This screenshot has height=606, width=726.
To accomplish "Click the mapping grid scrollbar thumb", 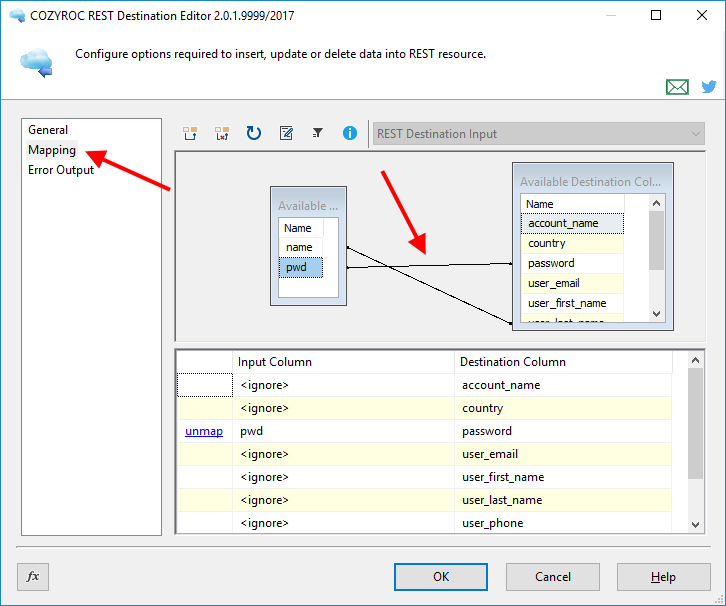I will [695, 424].
